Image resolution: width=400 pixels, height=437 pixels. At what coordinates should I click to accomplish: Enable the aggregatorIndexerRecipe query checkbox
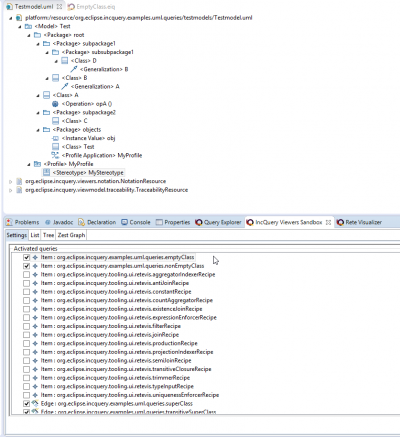tap(26, 275)
